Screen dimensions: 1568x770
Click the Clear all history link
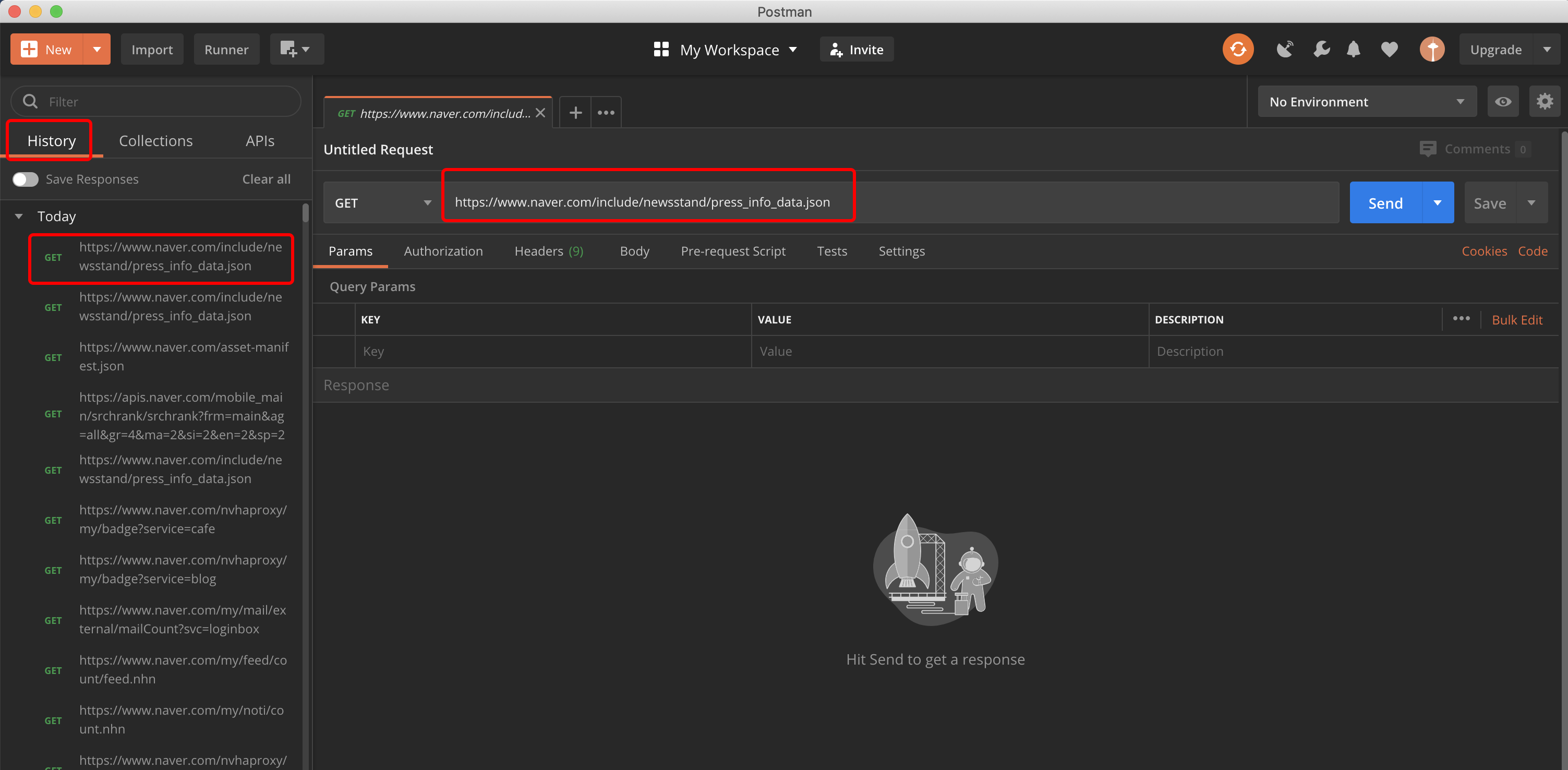coord(266,179)
